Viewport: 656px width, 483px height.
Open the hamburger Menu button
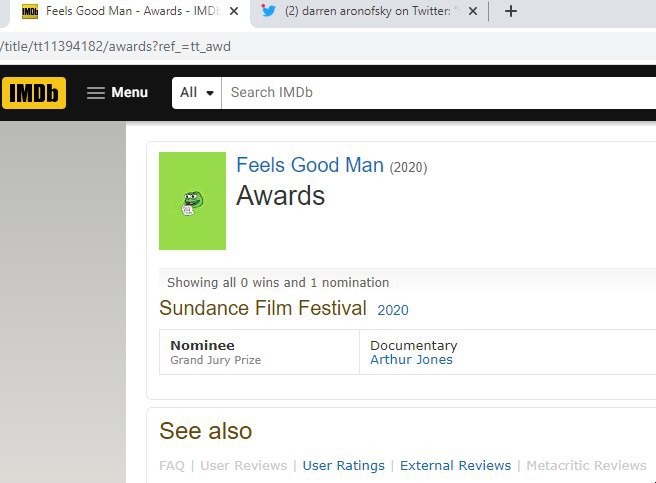point(117,92)
